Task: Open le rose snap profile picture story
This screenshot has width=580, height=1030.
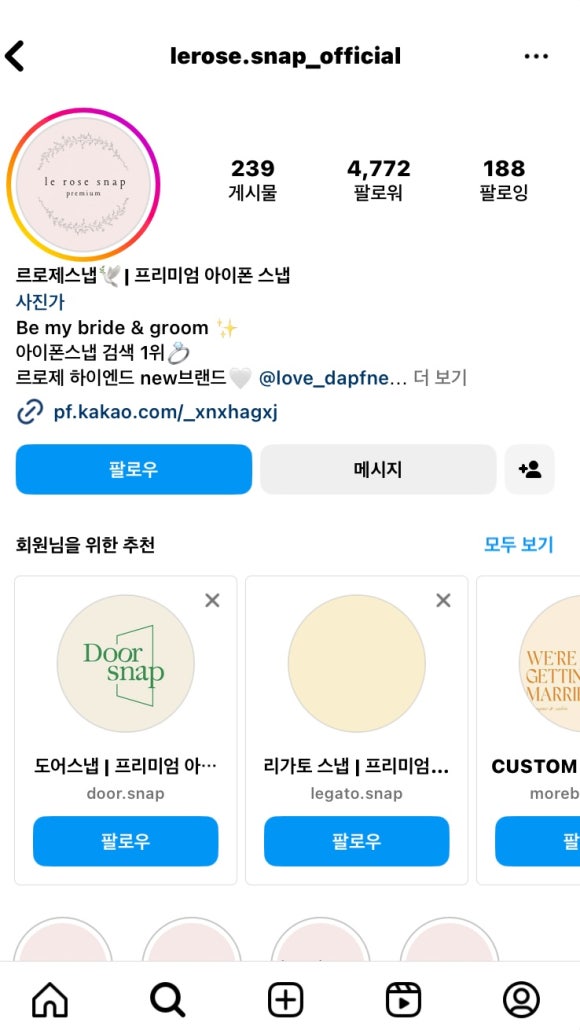Action: pos(83,185)
